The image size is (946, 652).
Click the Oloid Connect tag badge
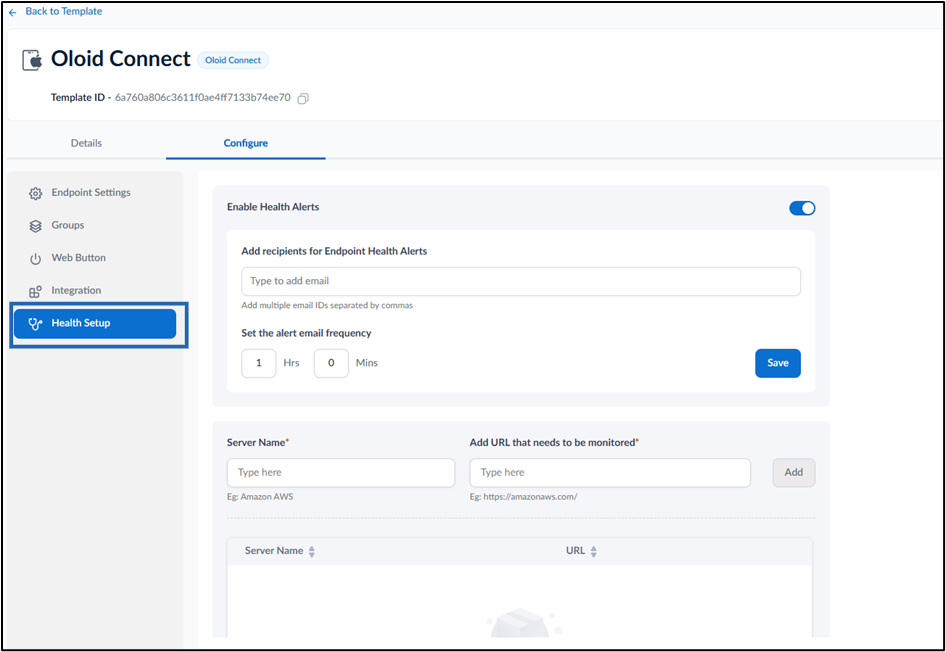(233, 60)
